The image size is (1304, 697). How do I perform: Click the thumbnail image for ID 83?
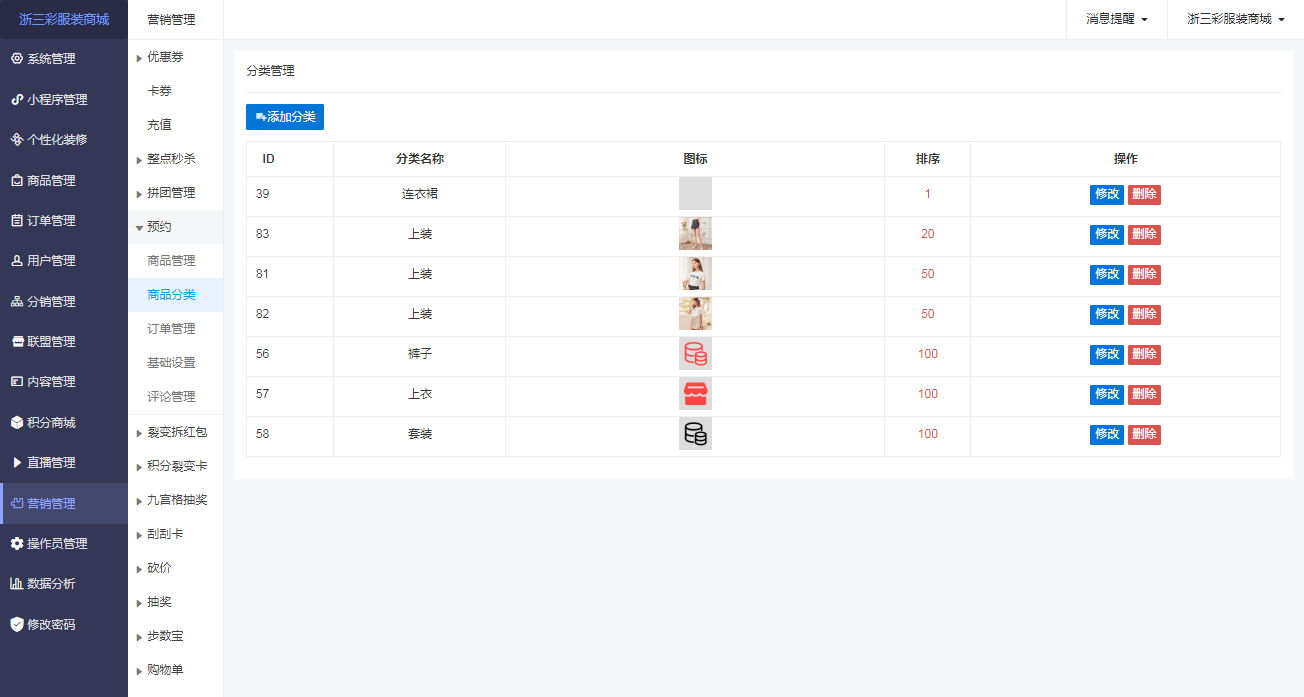(695, 234)
